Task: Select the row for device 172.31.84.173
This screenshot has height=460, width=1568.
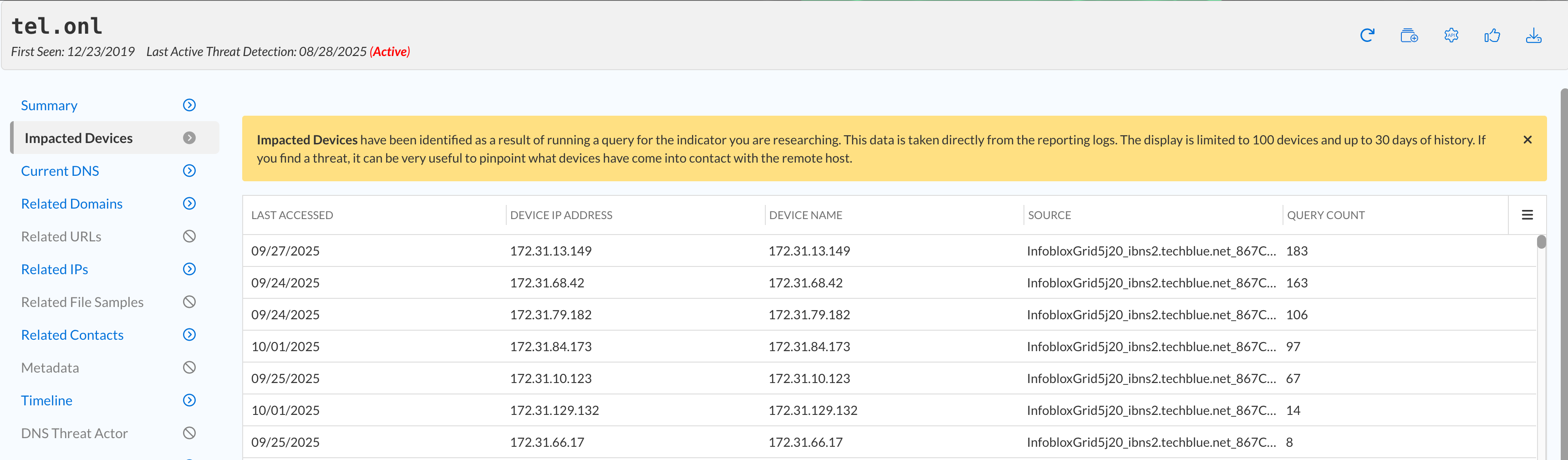Action: point(551,347)
